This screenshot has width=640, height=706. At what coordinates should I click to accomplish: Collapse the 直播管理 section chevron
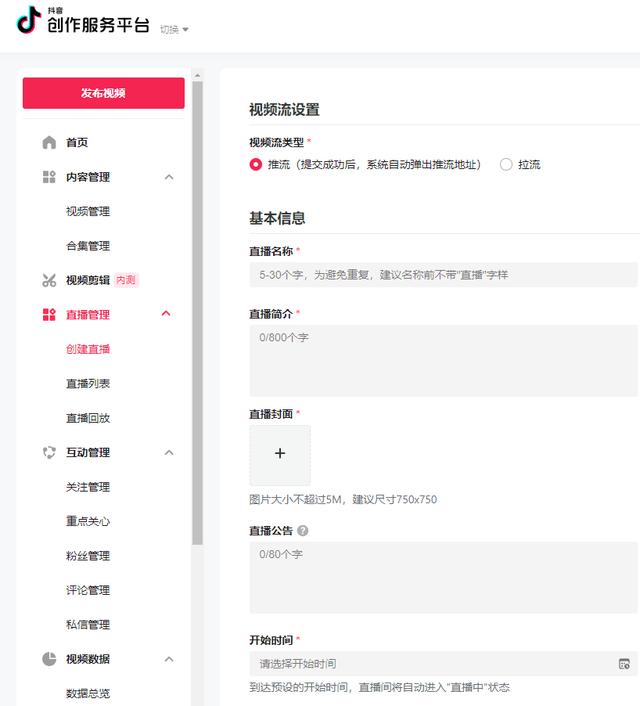click(x=167, y=315)
